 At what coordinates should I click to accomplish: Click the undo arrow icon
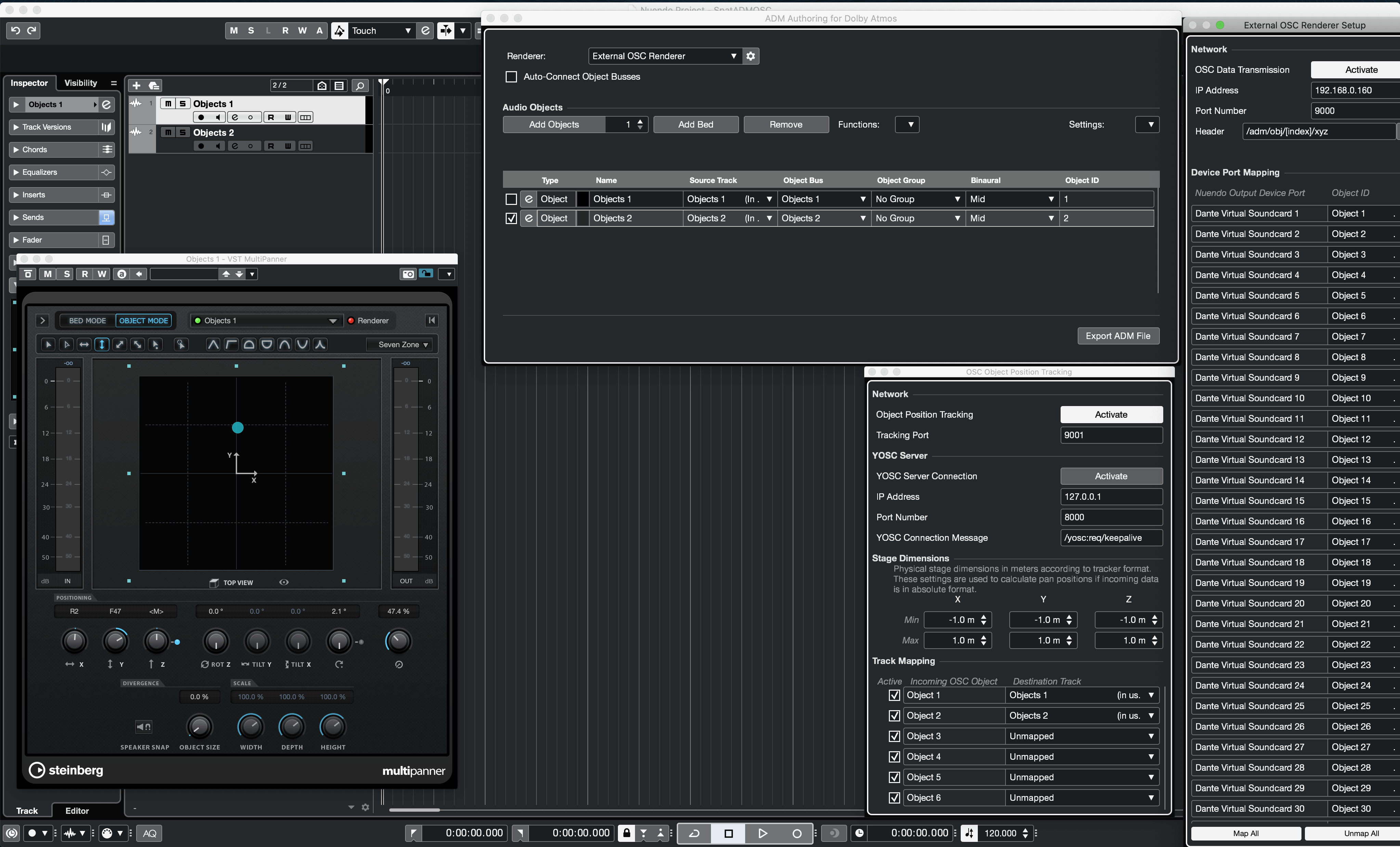click(15, 31)
